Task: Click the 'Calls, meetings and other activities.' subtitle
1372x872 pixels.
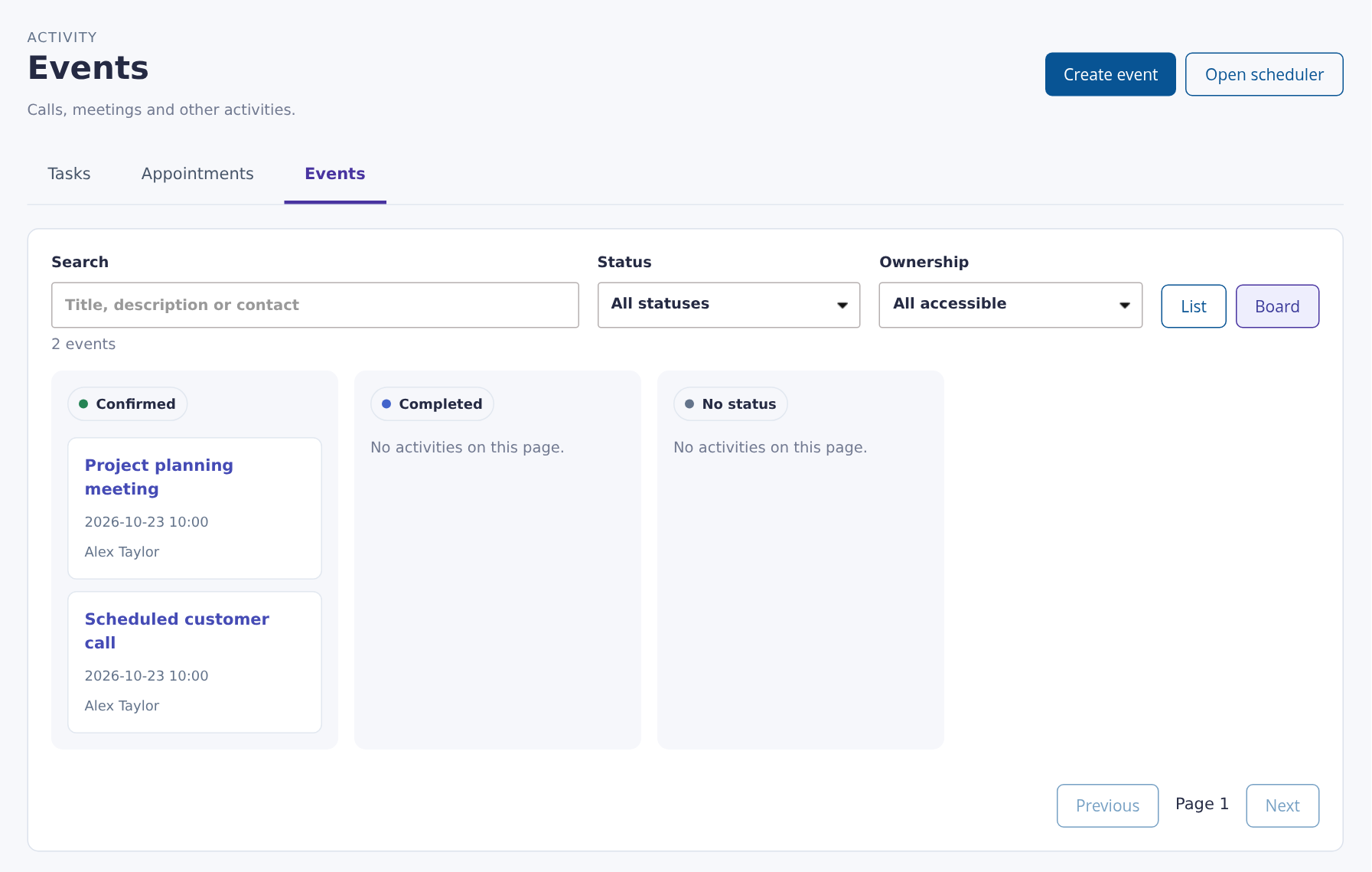Action: [161, 109]
